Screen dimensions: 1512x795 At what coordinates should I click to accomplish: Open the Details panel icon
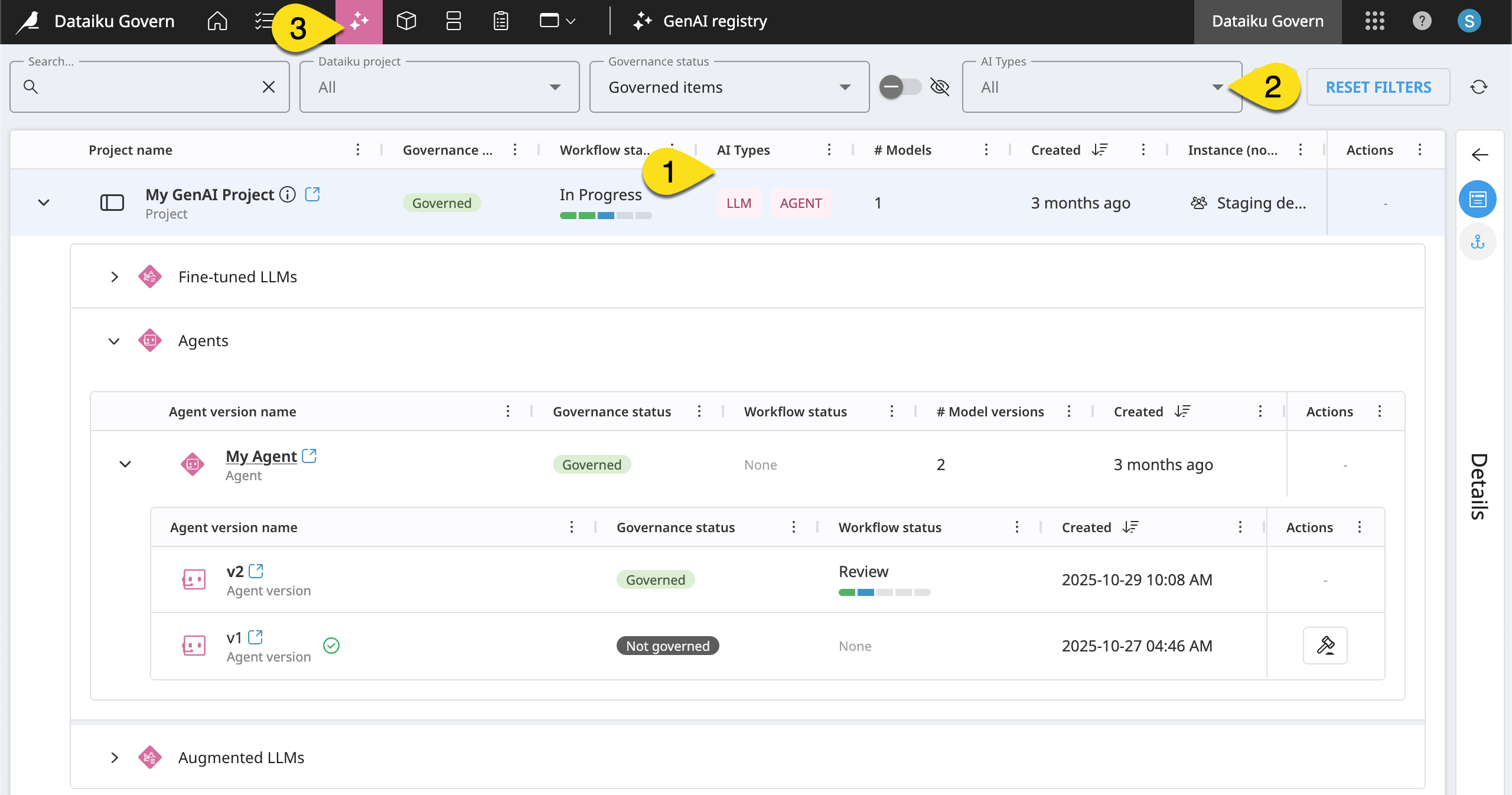coord(1478,199)
